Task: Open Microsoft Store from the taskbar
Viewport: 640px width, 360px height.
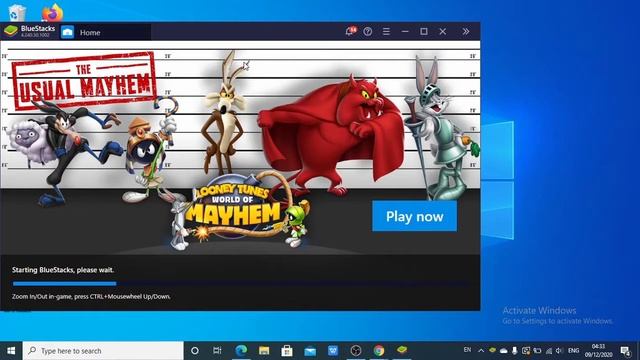Action: pos(287,351)
